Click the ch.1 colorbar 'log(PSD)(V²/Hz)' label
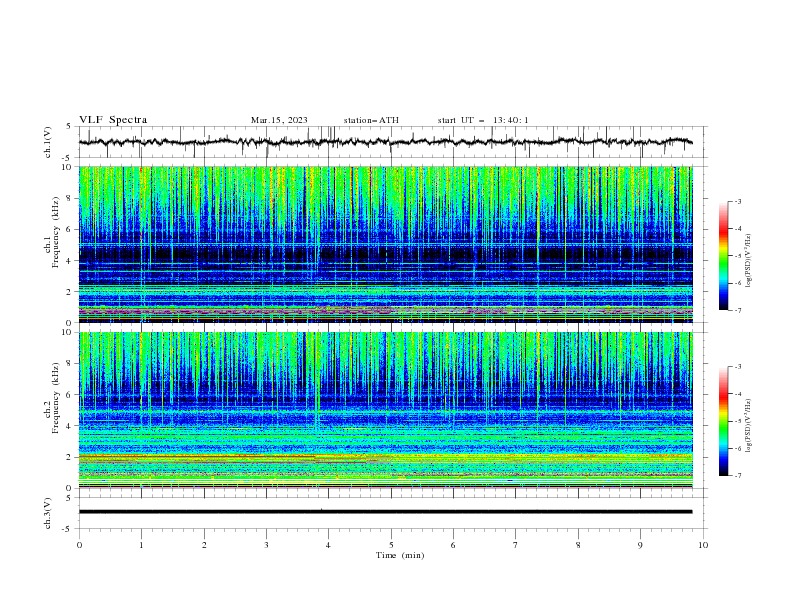Viewport: 792px width, 612px height. coord(749,261)
